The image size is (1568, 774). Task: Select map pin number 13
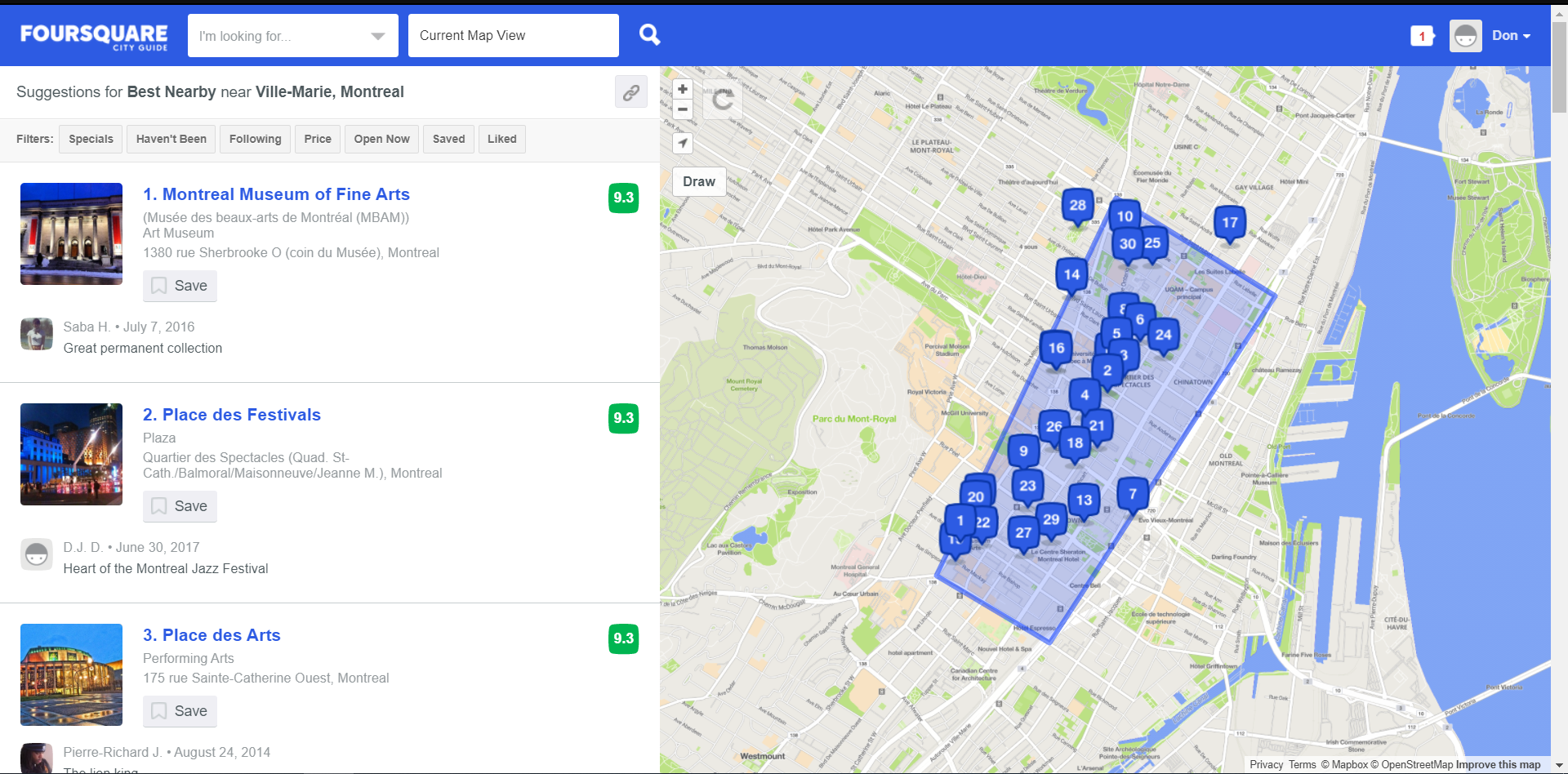[1084, 500]
